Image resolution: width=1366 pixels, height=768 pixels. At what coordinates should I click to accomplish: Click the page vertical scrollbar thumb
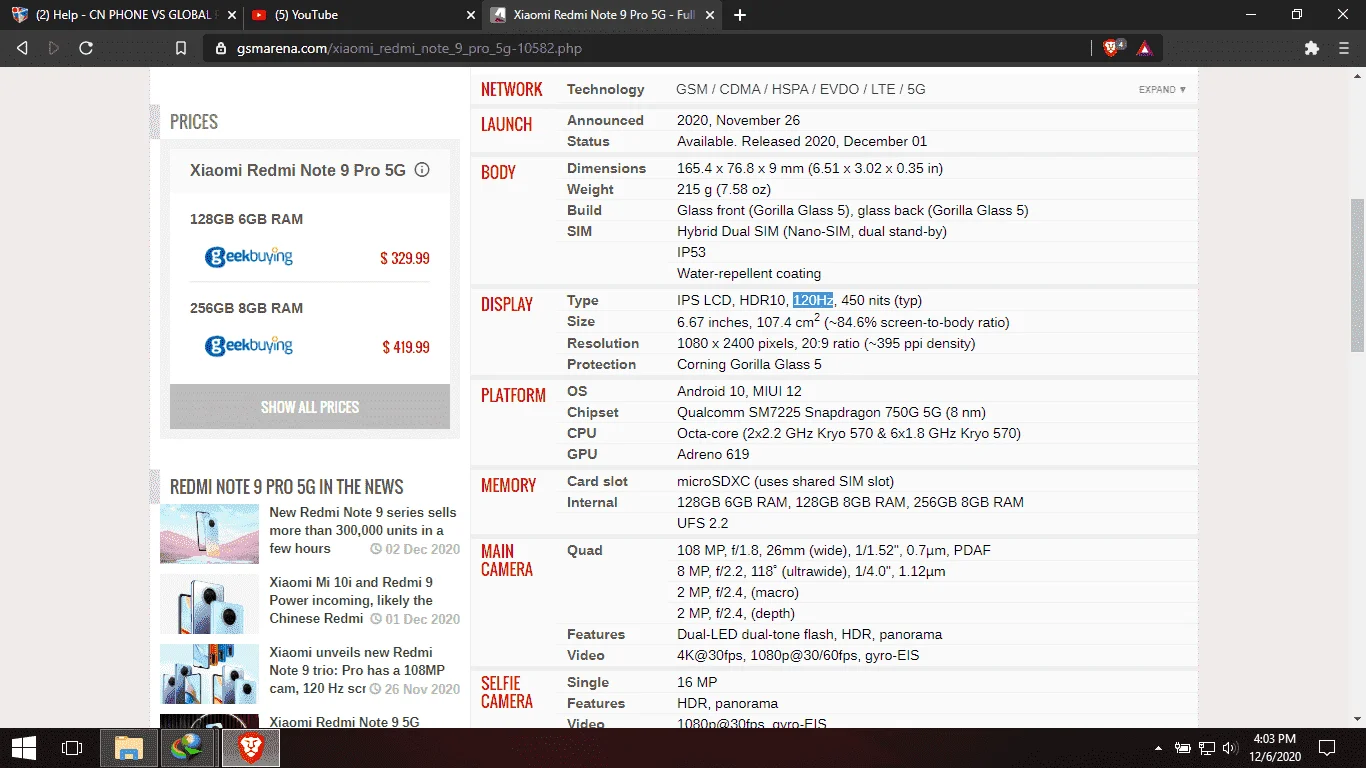click(1357, 275)
